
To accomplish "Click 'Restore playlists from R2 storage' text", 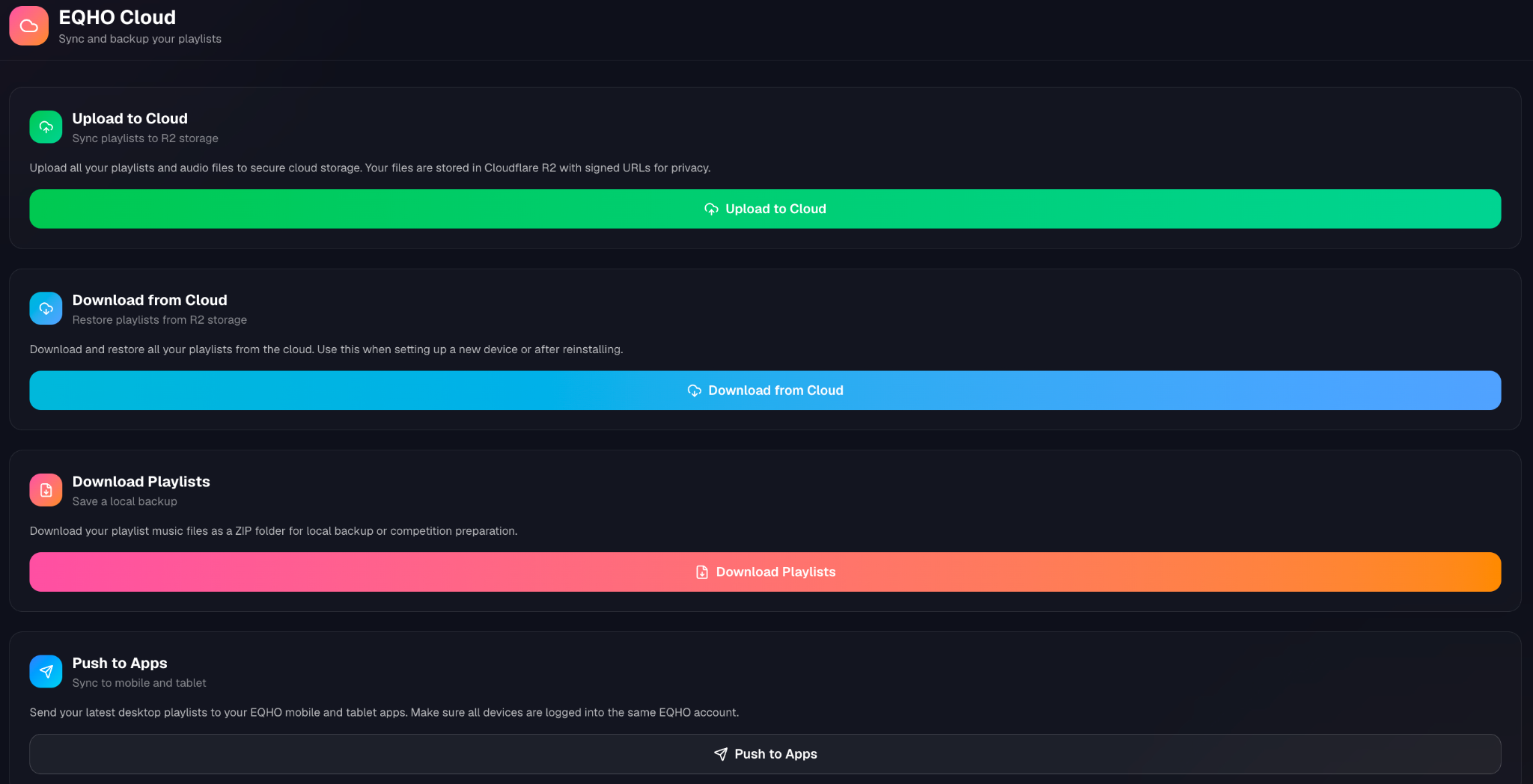I will tap(159, 320).
